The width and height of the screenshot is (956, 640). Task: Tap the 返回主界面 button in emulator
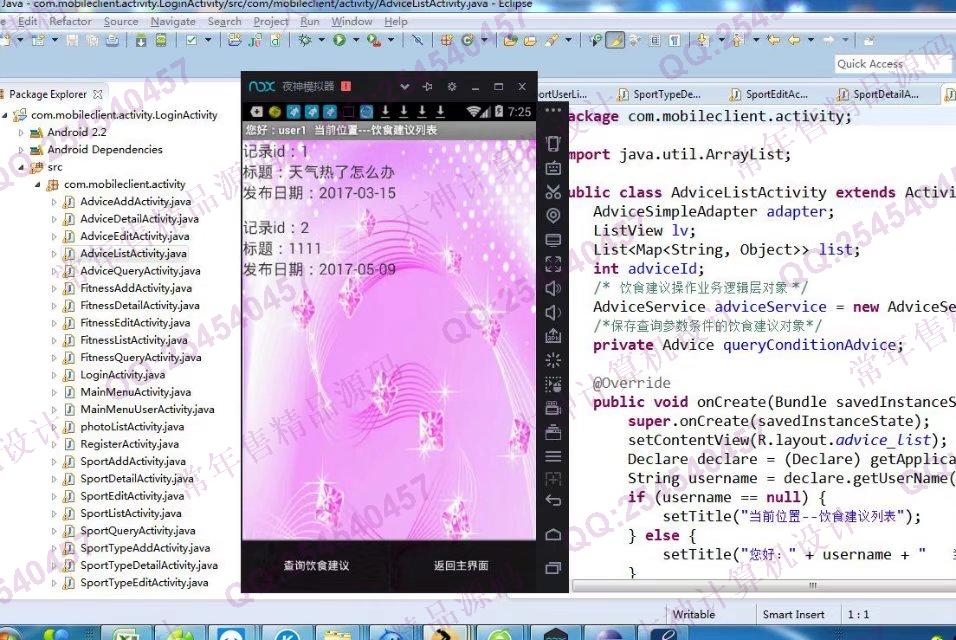point(462,566)
